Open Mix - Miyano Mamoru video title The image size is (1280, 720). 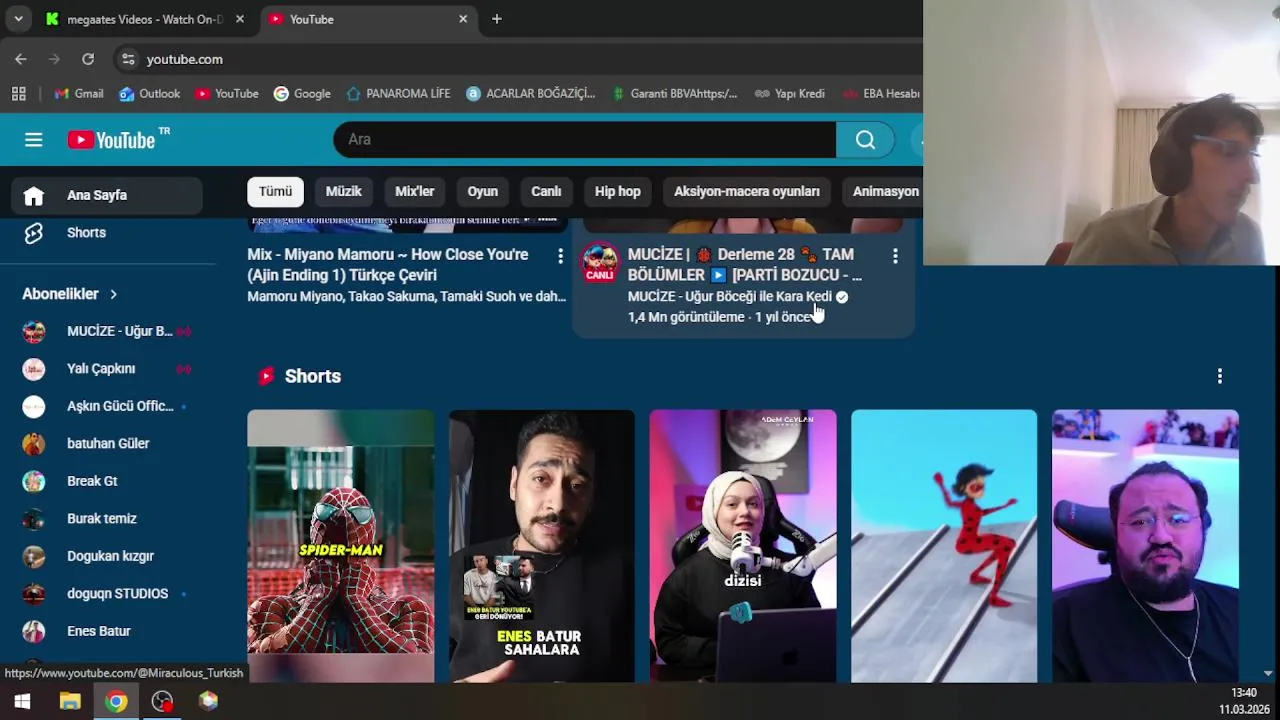pyautogui.click(x=388, y=265)
